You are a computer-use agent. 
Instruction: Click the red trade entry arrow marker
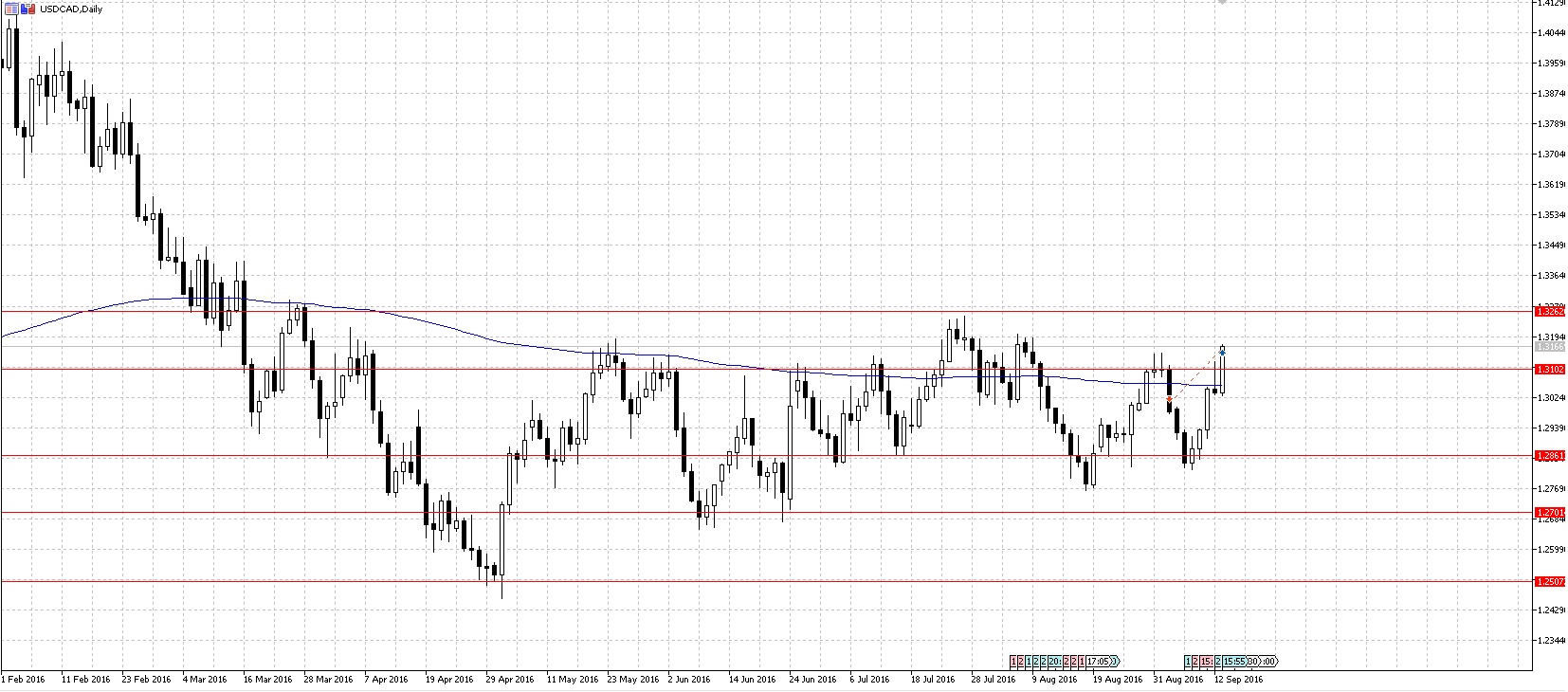[1170, 399]
